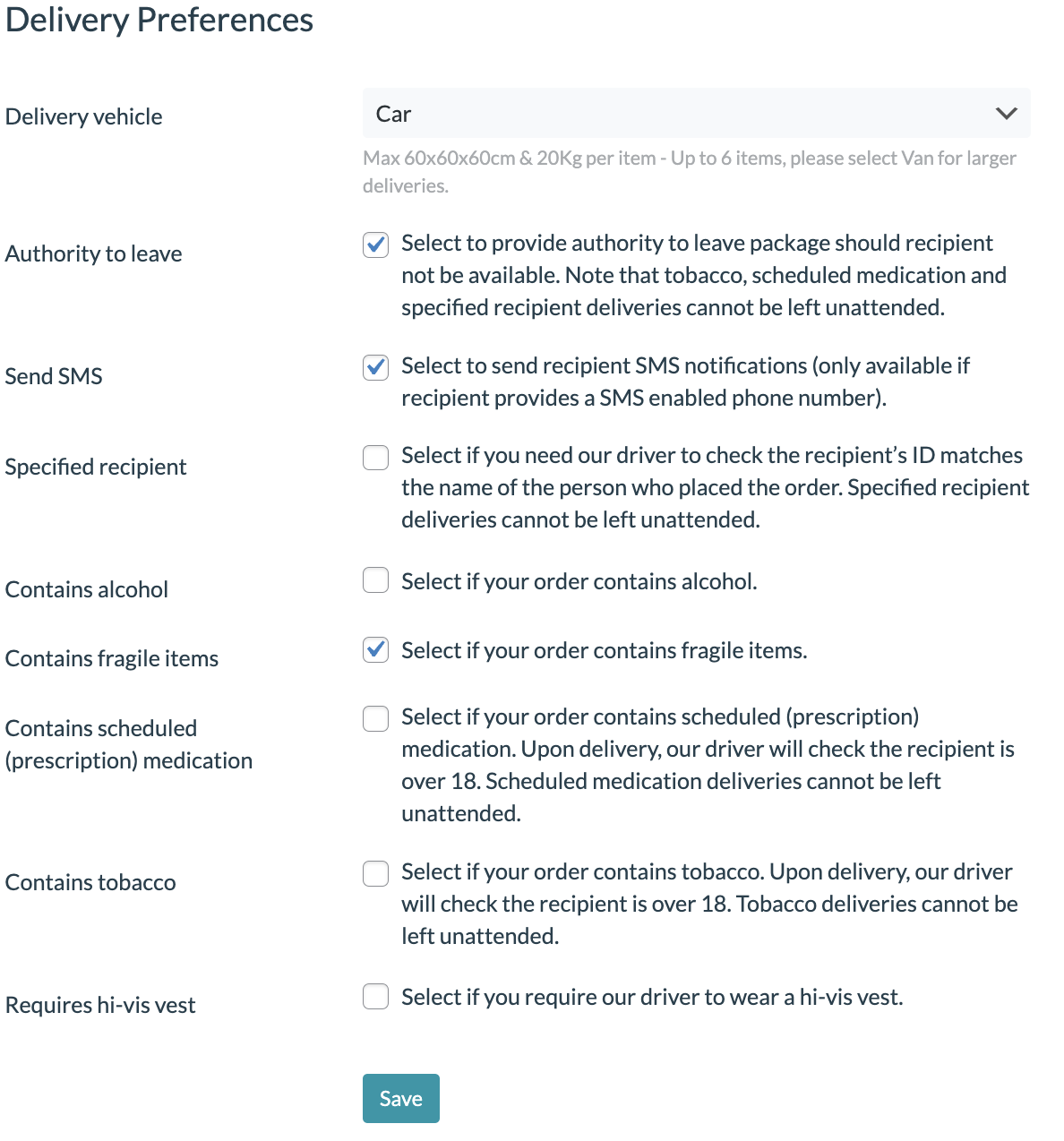The image size is (1064, 1141).
Task: Click the hi-vis vest description text
Action: coord(651,998)
